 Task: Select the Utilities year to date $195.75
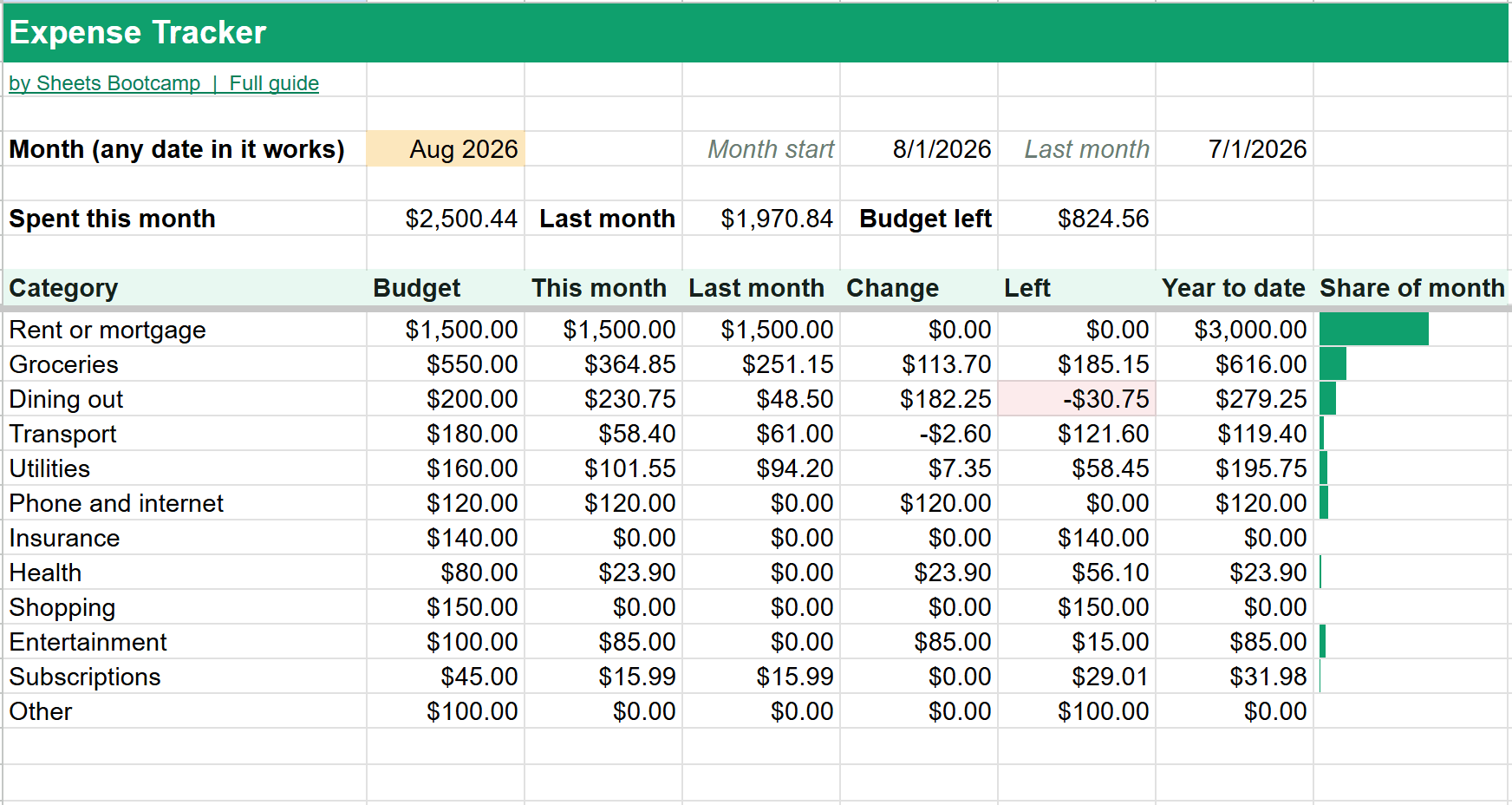(x=1235, y=468)
